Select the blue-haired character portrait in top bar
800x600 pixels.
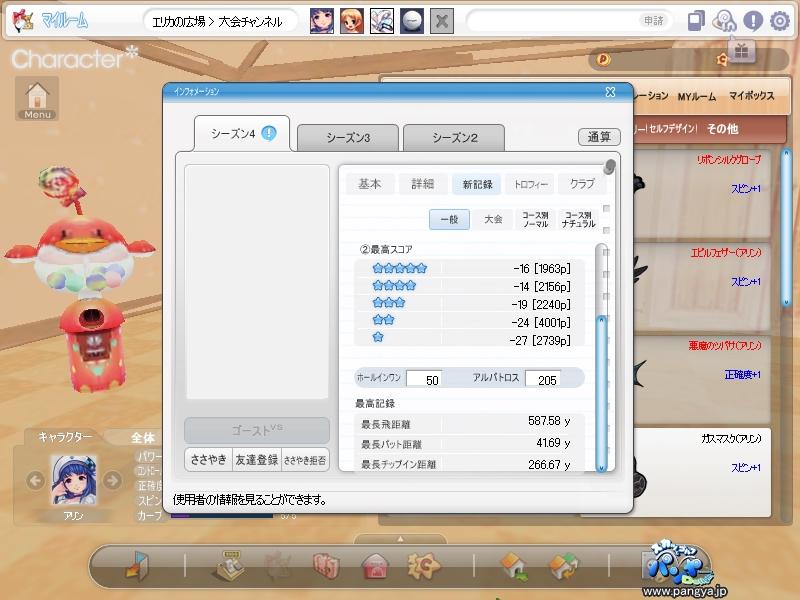pyautogui.click(x=322, y=21)
